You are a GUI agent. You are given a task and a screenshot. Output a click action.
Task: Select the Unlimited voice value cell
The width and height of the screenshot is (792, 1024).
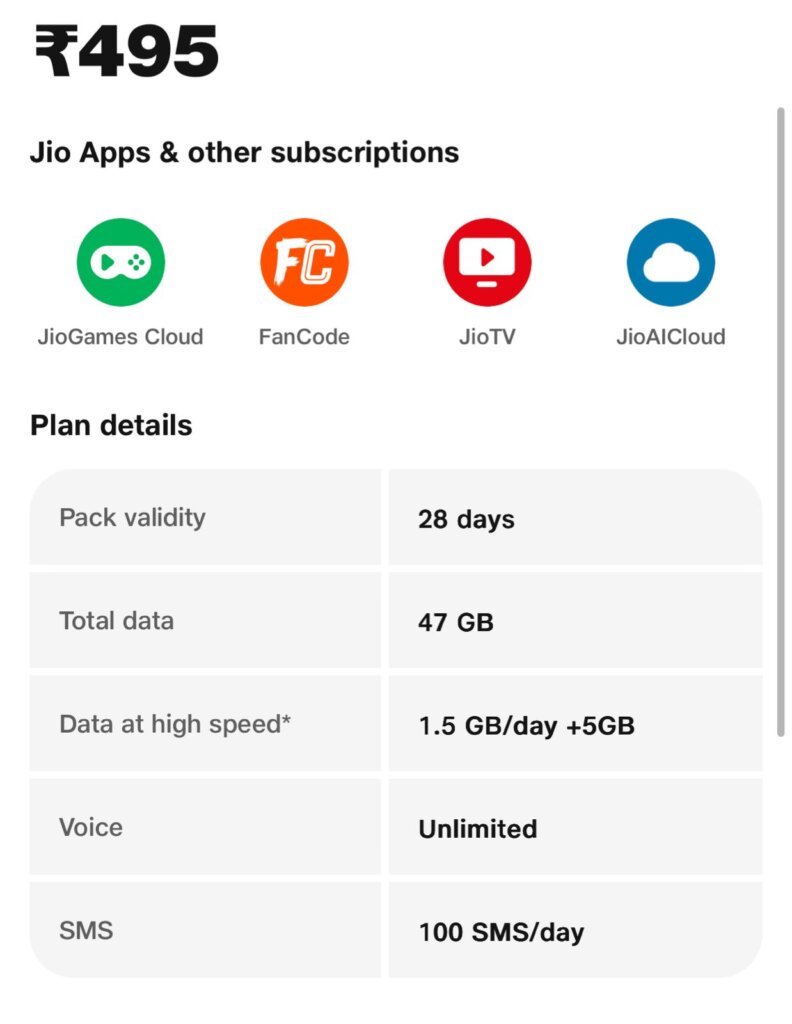click(575, 827)
